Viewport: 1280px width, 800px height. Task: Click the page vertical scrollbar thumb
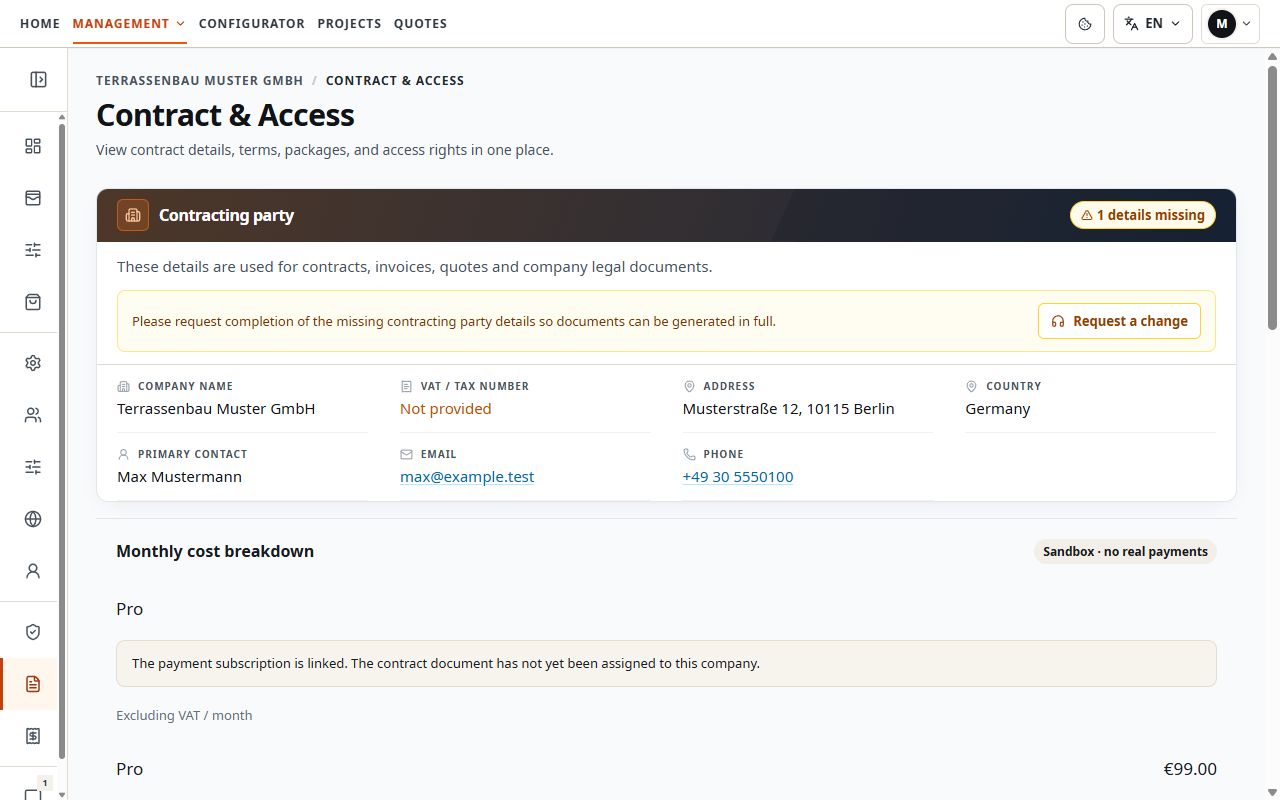1272,197
